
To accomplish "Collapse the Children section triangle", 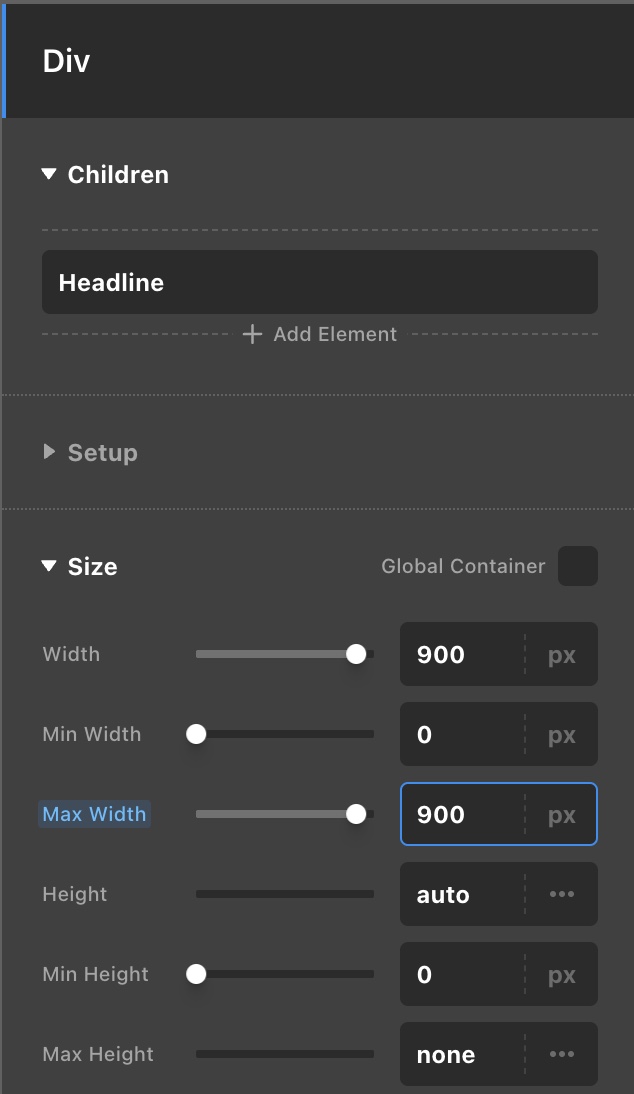I will click(x=48, y=175).
